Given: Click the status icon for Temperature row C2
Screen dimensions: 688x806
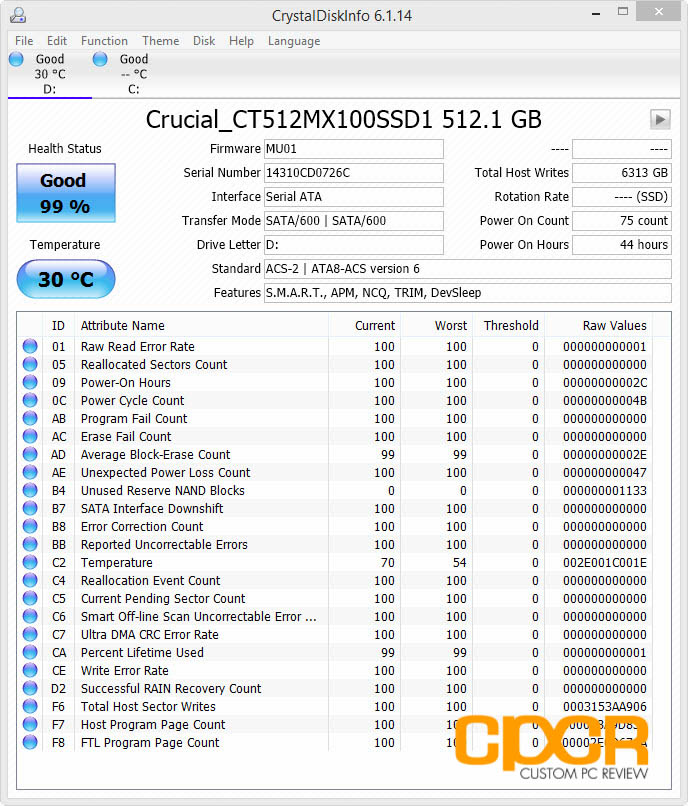Looking at the screenshot, I should coord(30,562).
